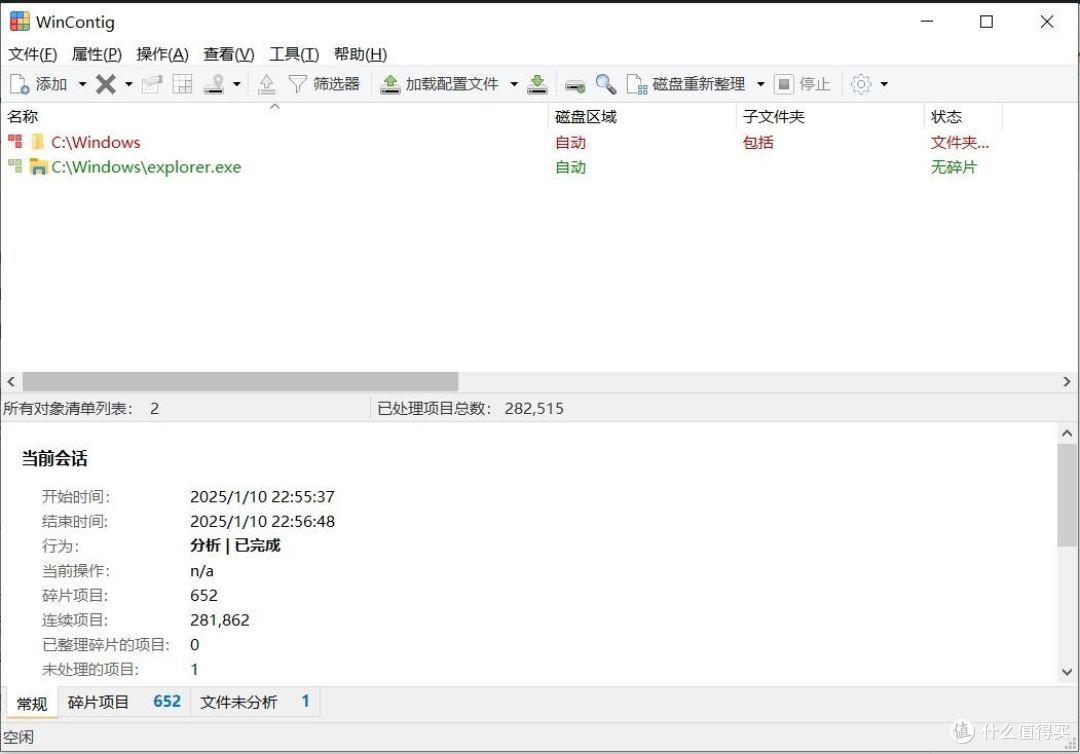The height and width of the screenshot is (754, 1080).
Task: Click the 自动 cell in C:\Windows row
Action: (570, 142)
